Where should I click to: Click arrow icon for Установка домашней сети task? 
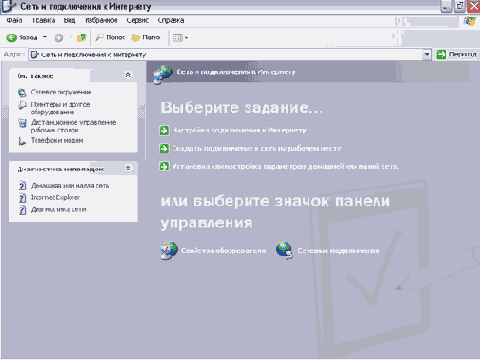pos(164,166)
